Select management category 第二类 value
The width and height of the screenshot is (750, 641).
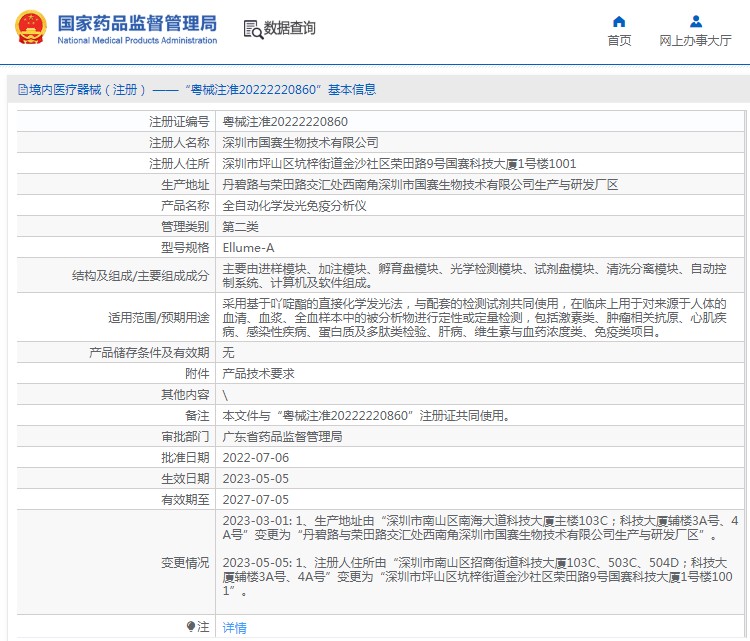point(240,227)
